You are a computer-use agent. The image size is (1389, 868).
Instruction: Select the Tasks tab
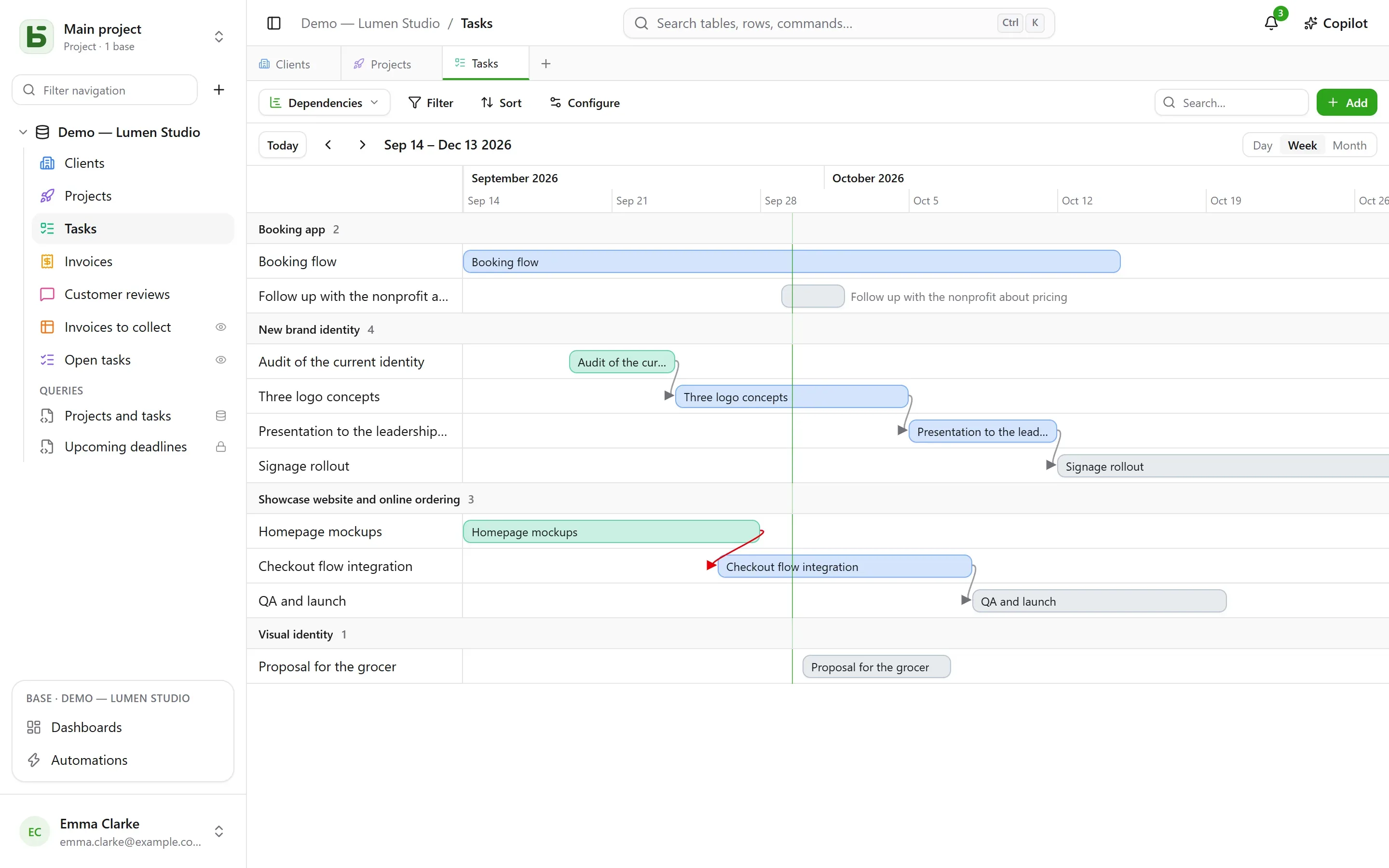[x=485, y=63]
